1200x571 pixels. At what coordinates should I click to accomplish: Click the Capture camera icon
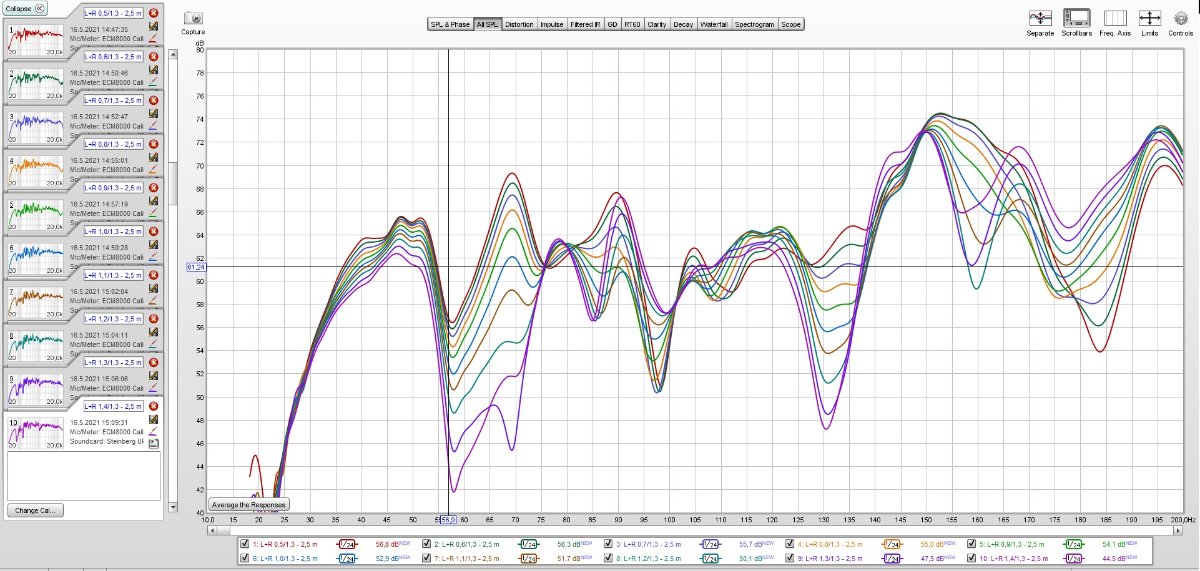click(194, 18)
